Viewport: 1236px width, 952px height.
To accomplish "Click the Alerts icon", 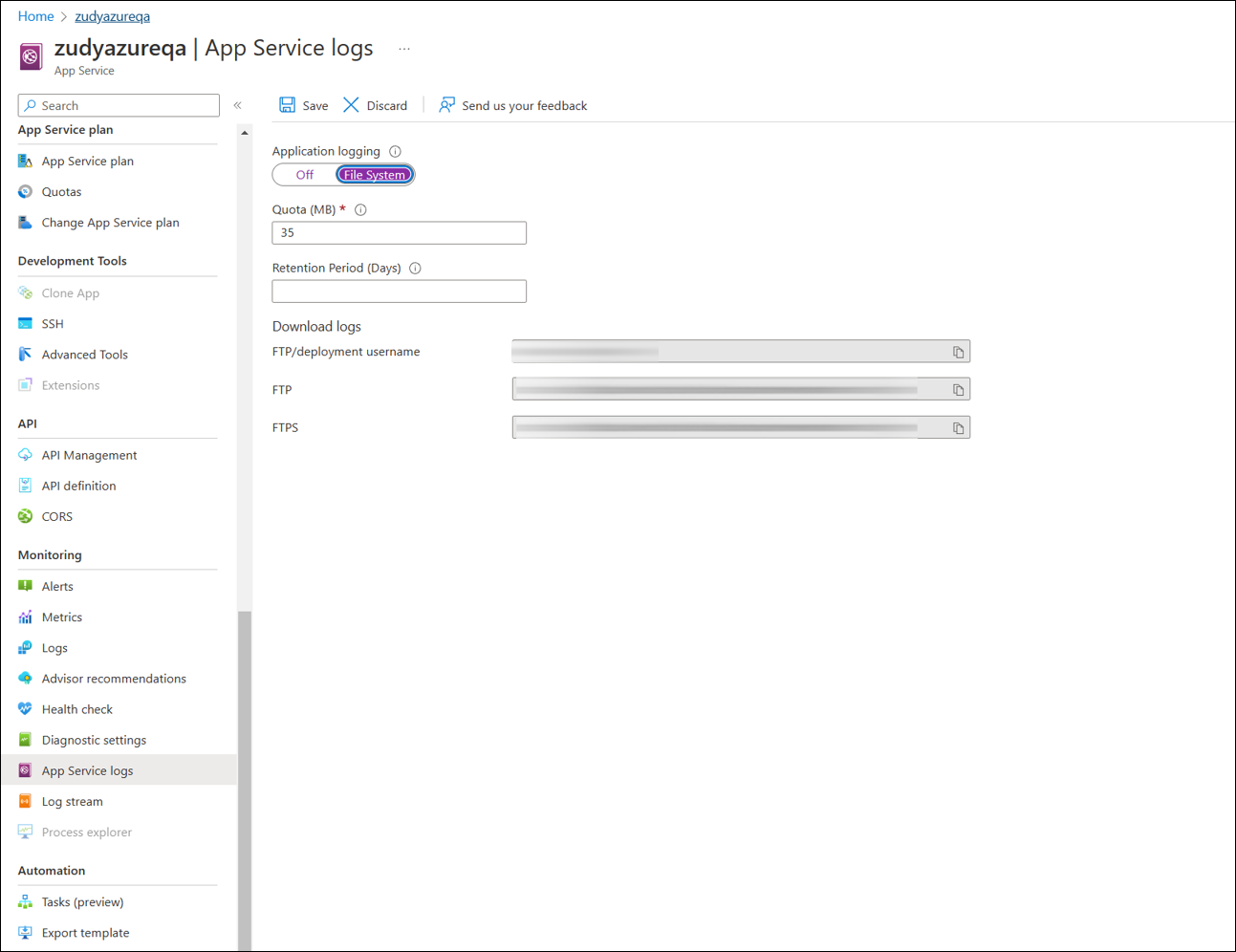I will (26, 586).
